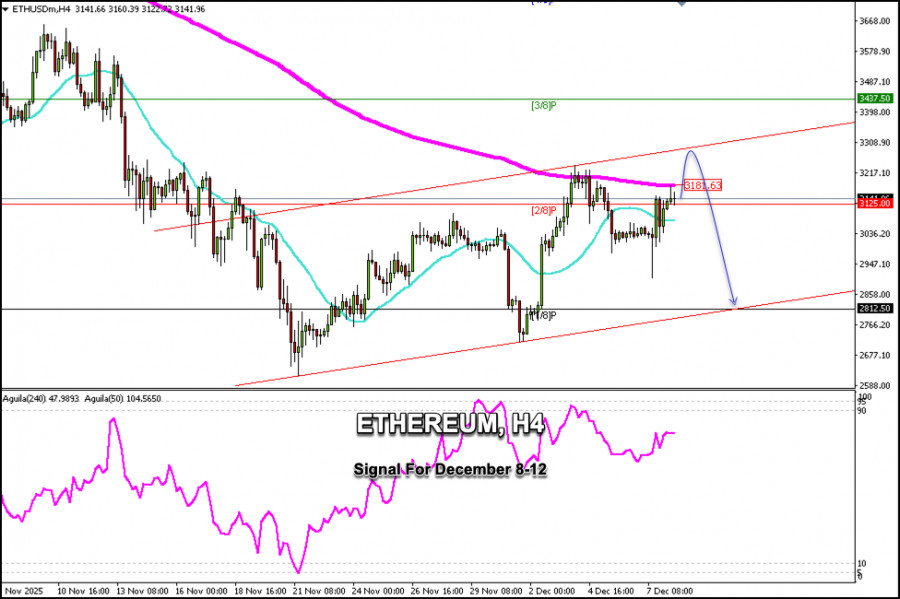Image resolution: width=900 pixels, height=599 pixels.
Task: Click the red boxed 3181.63 price label
Action: [703, 185]
